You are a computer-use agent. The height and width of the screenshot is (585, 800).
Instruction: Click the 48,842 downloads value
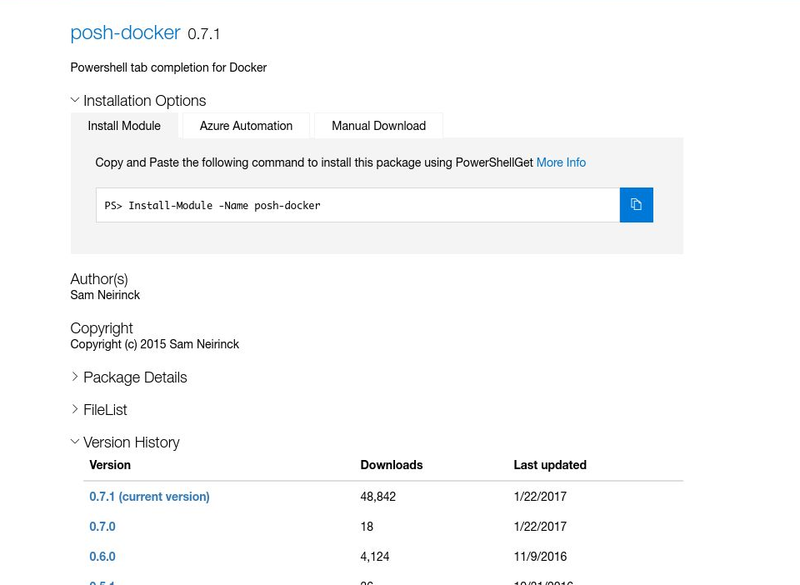378,496
